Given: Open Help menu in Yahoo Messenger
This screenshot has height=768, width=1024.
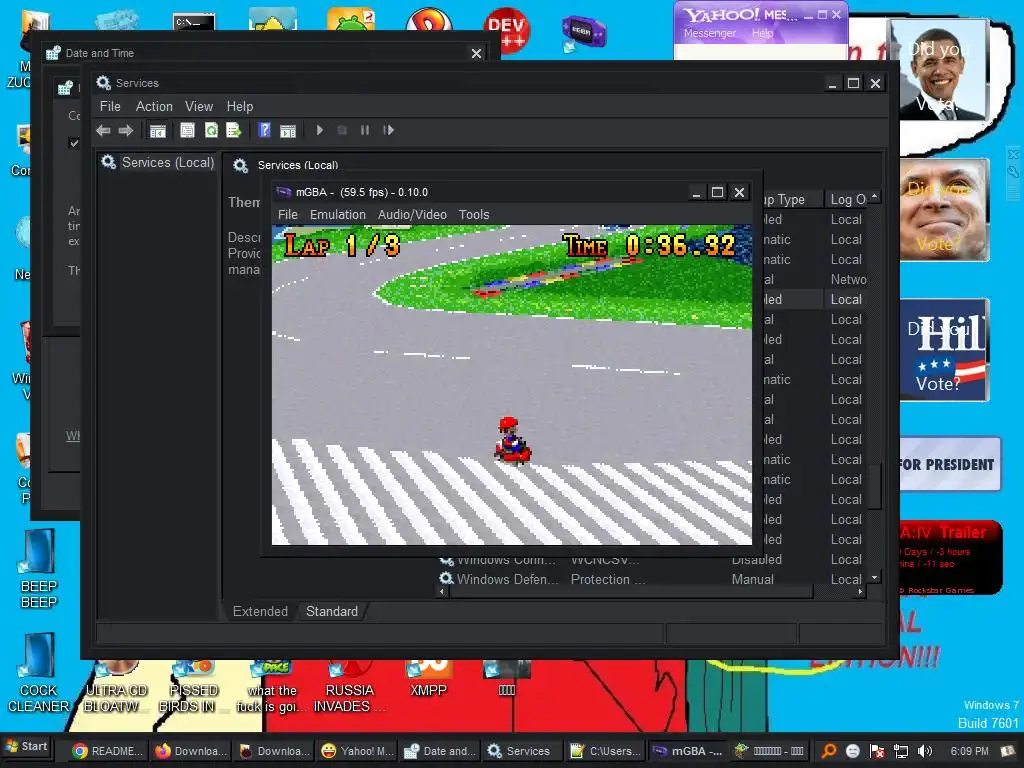Looking at the screenshot, I should [x=762, y=33].
